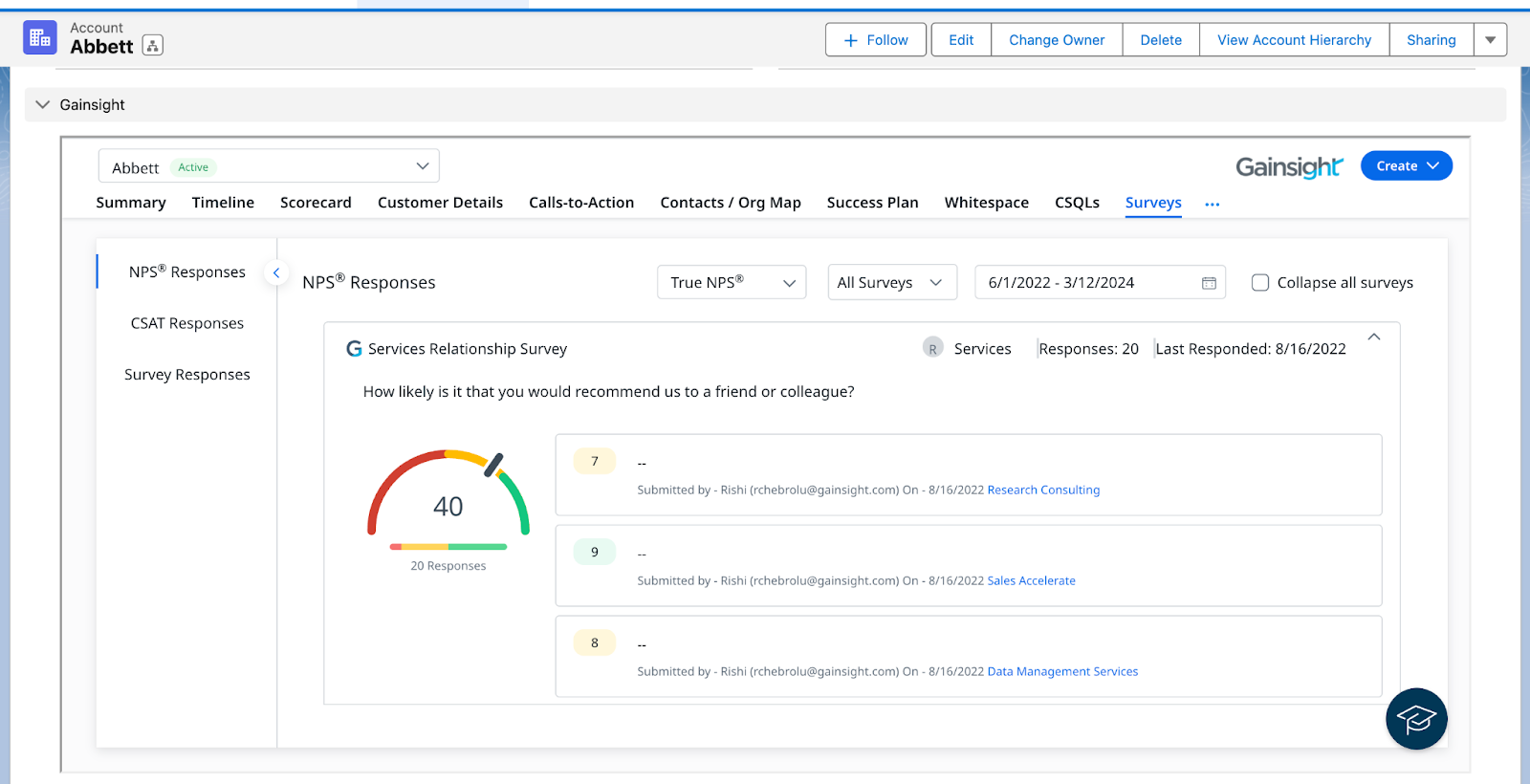Open the graduation cap help widget
This screenshot has height=784, width=1530.
[1416, 719]
